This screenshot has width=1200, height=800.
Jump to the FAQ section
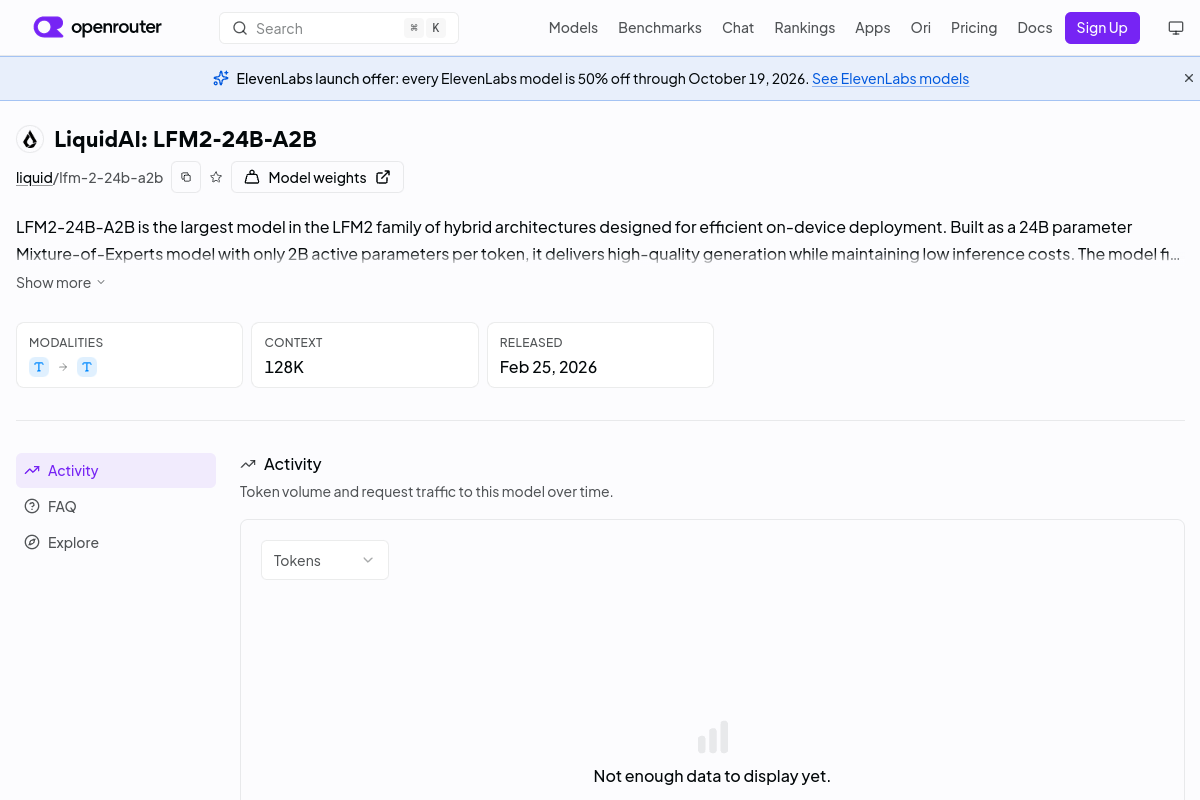(x=116, y=507)
